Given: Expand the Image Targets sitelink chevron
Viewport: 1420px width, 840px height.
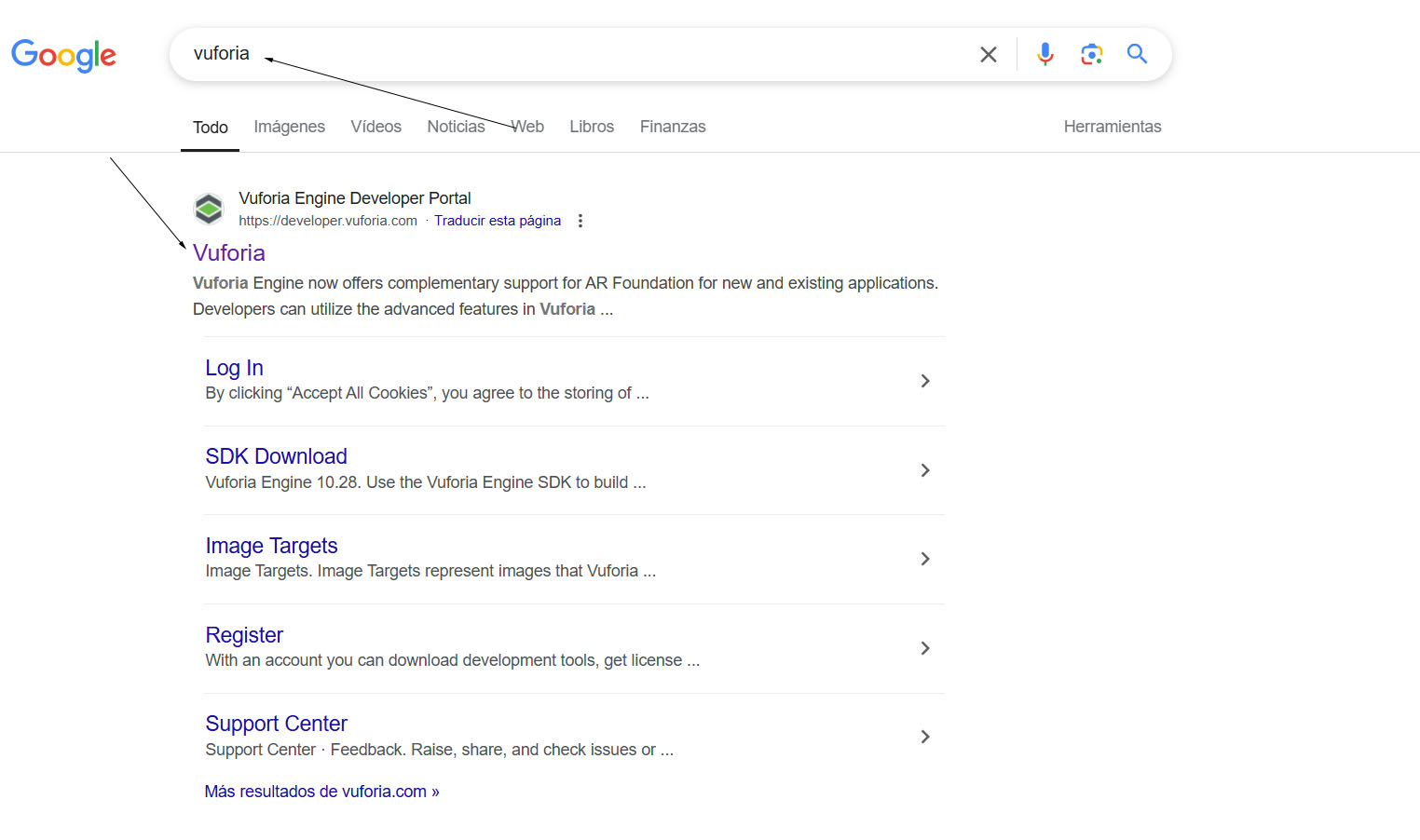Looking at the screenshot, I should point(924,559).
